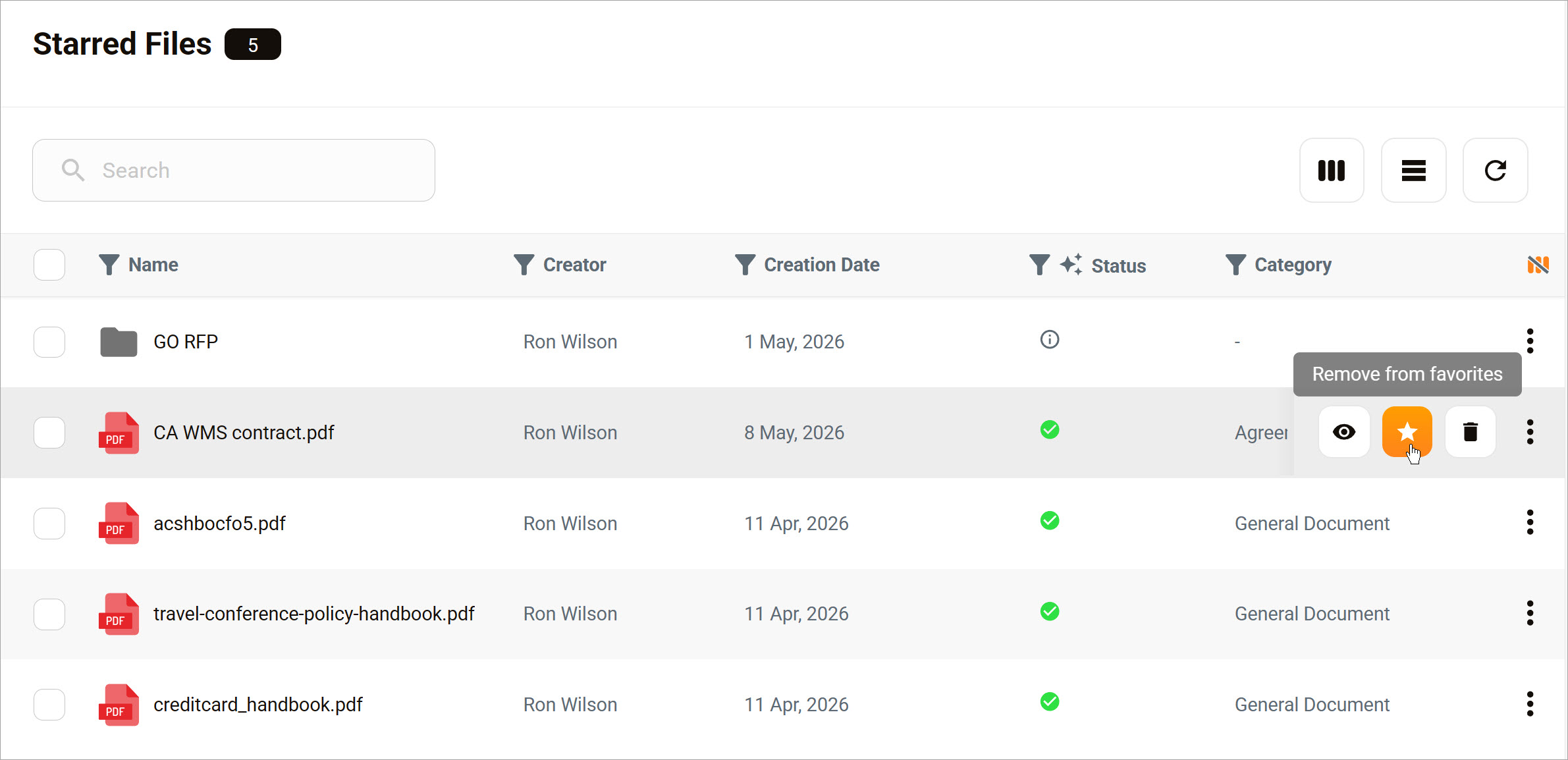The width and height of the screenshot is (1568, 760).
Task: Select the GO RFP row checkbox
Action: (x=49, y=342)
